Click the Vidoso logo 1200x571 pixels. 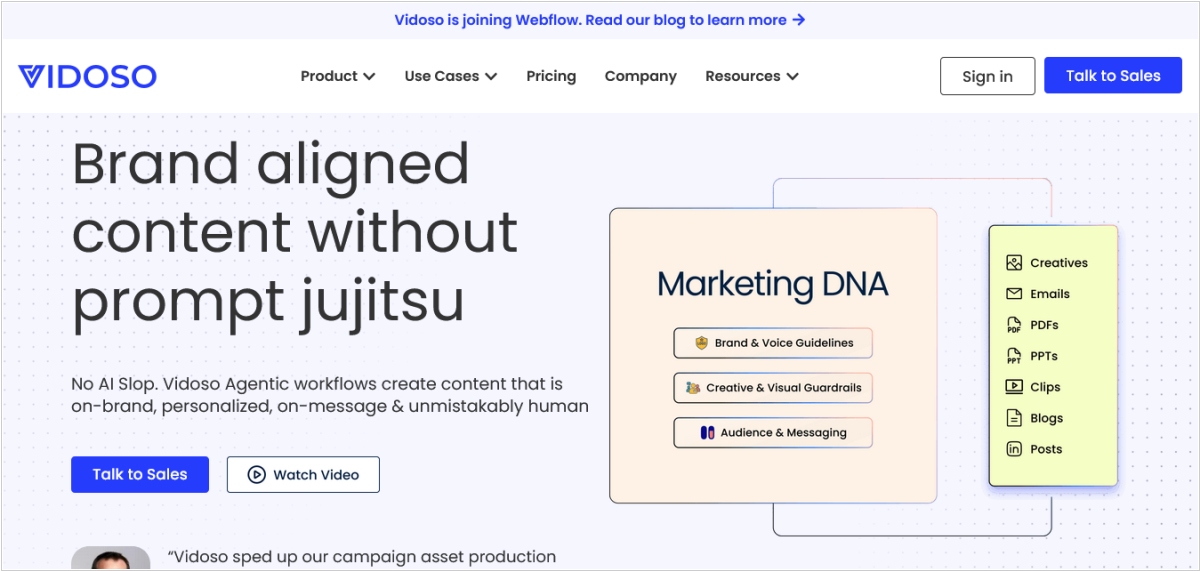(87, 76)
